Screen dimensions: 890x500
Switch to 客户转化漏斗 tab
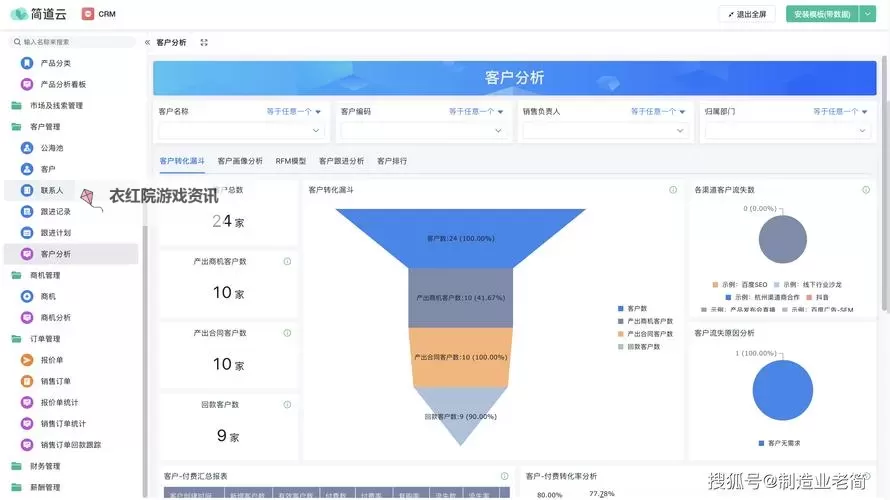(182, 161)
